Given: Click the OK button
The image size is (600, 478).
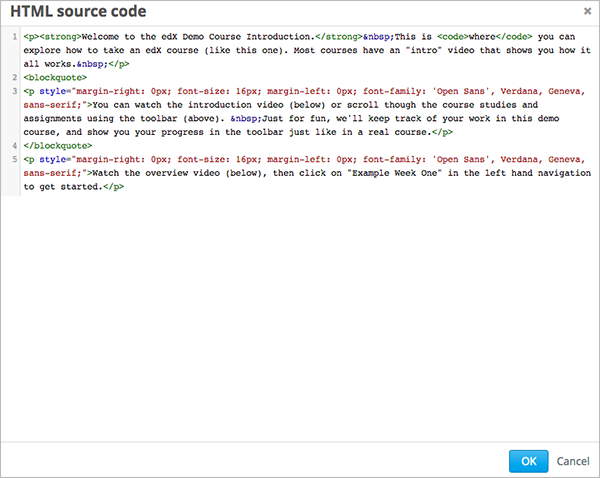Looking at the screenshot, I should pos(528,460).
